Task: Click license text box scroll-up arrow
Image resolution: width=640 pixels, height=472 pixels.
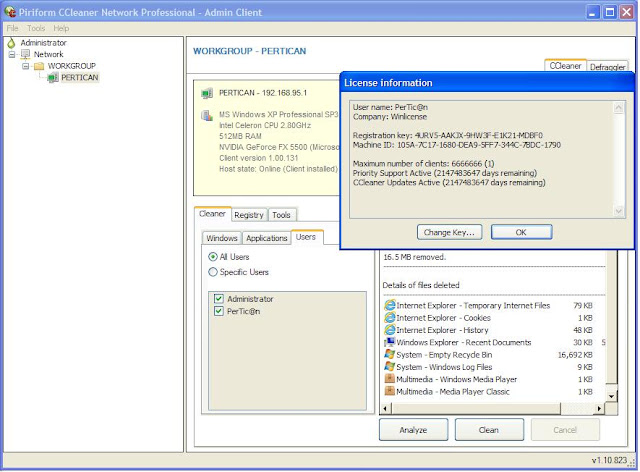Action: pos(618,108)
